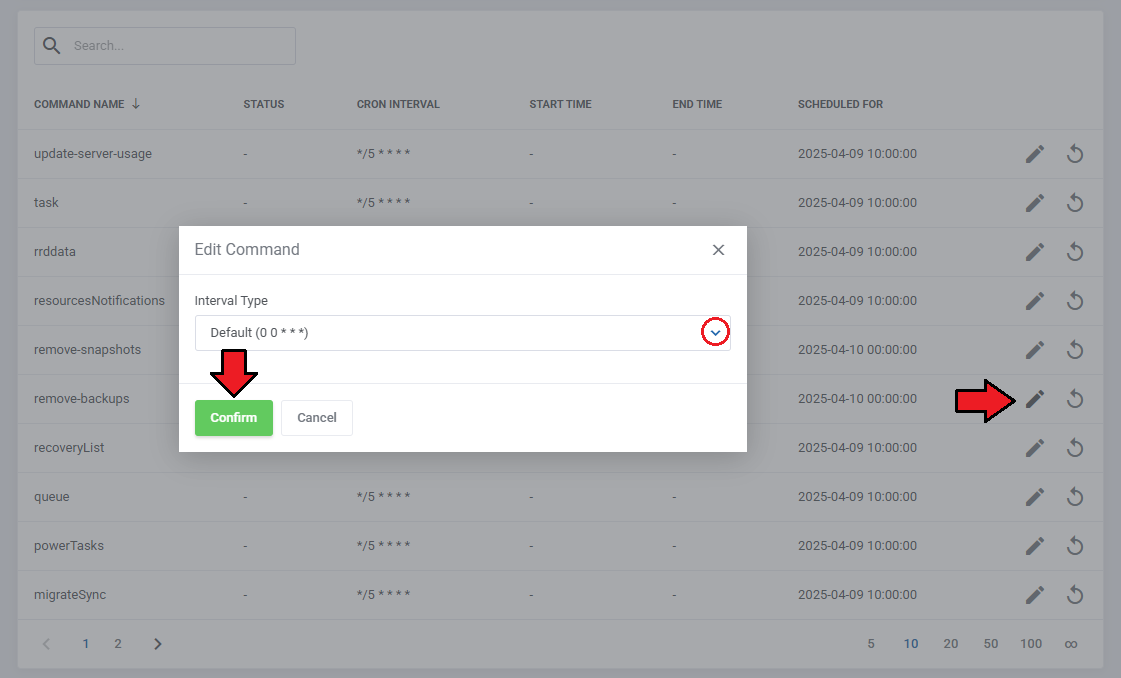Show 20 rows per page
1121x678 pixels.
pyautogui.click(x=951, y=644)
